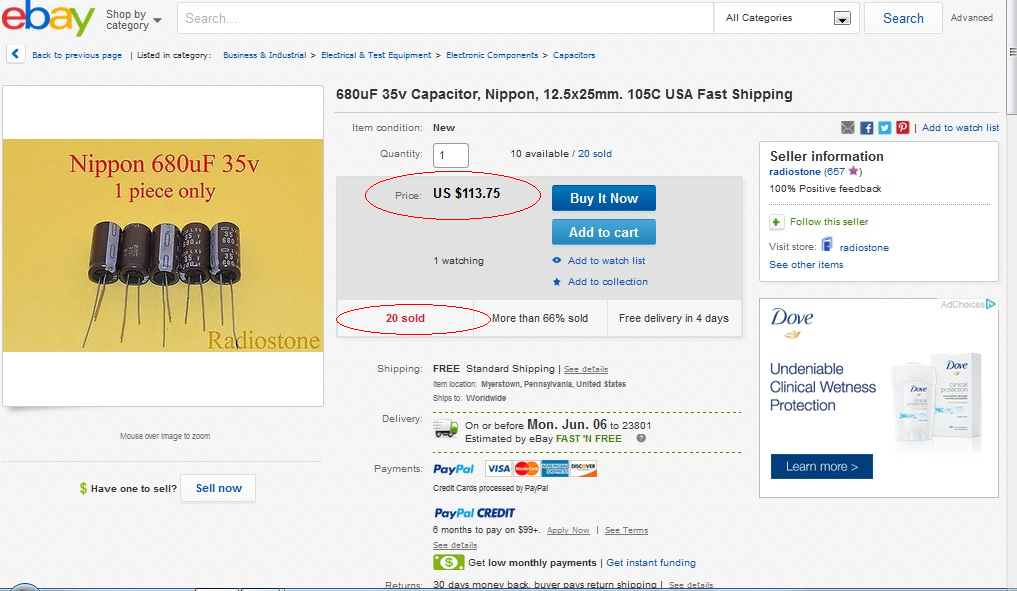Click the FAST 'N FREE help question mark

[642, 438]
